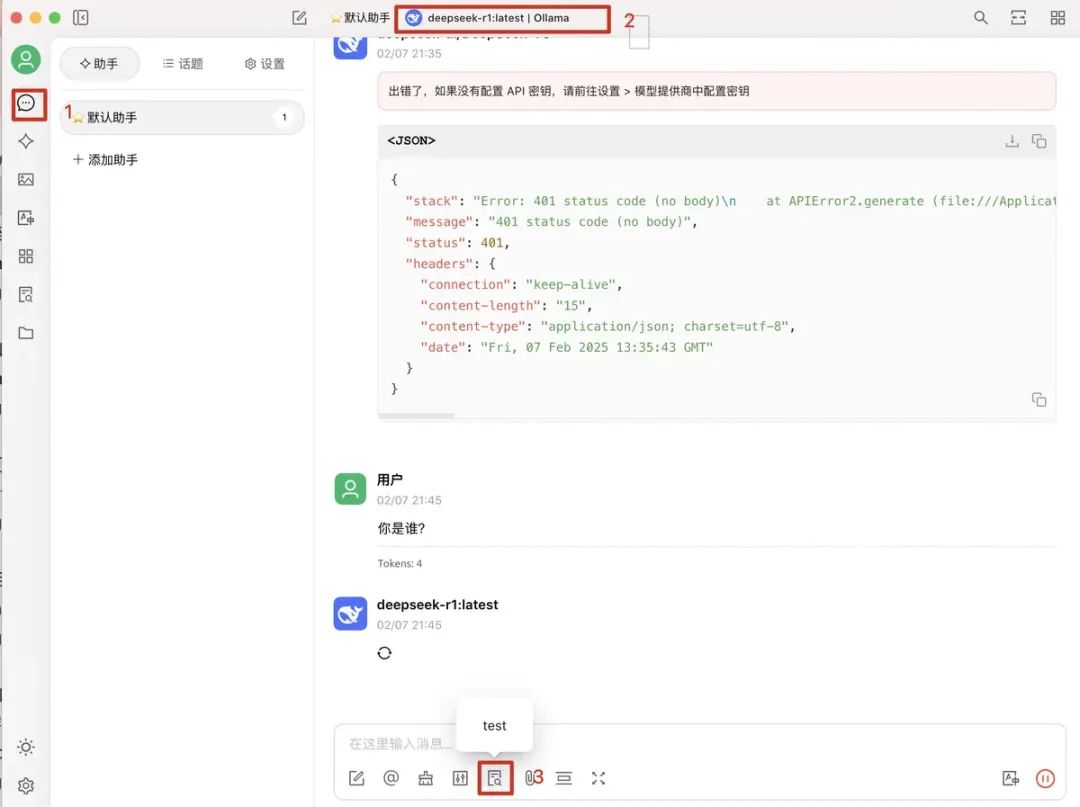Click the new topic icon in input toolbar
The image size is (1080, 807).
point(356,778)
